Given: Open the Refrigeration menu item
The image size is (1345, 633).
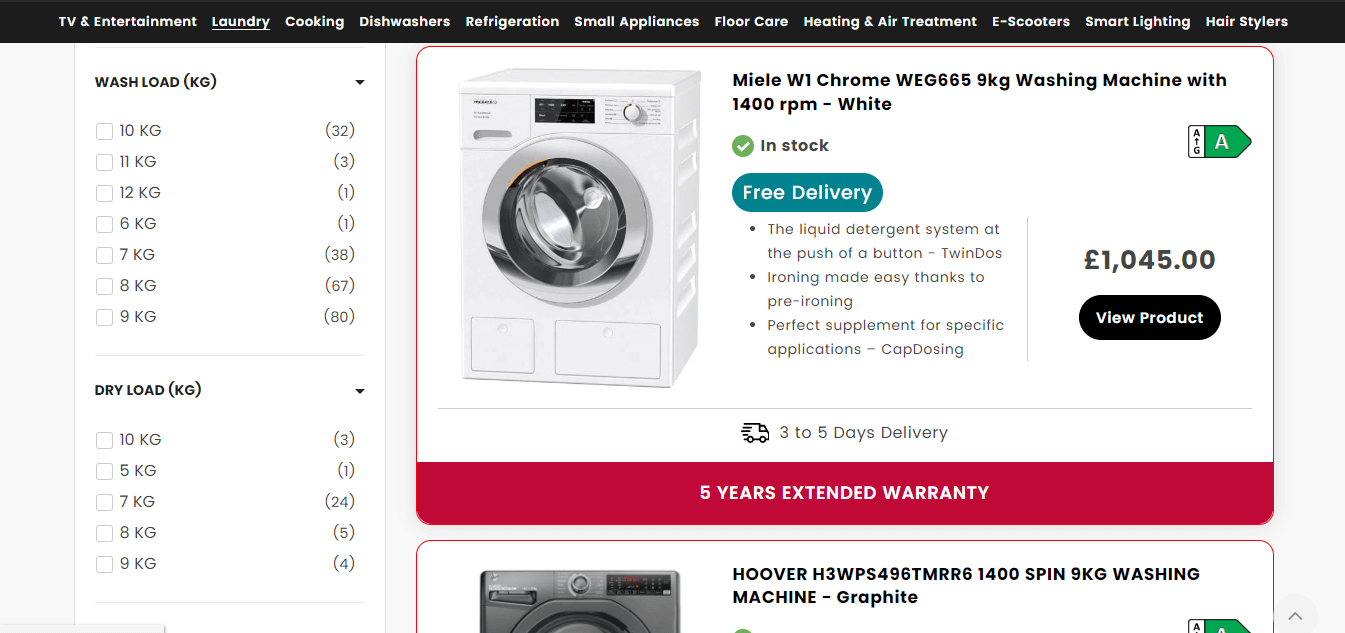Looking at the screenshot, I should 512,21.
